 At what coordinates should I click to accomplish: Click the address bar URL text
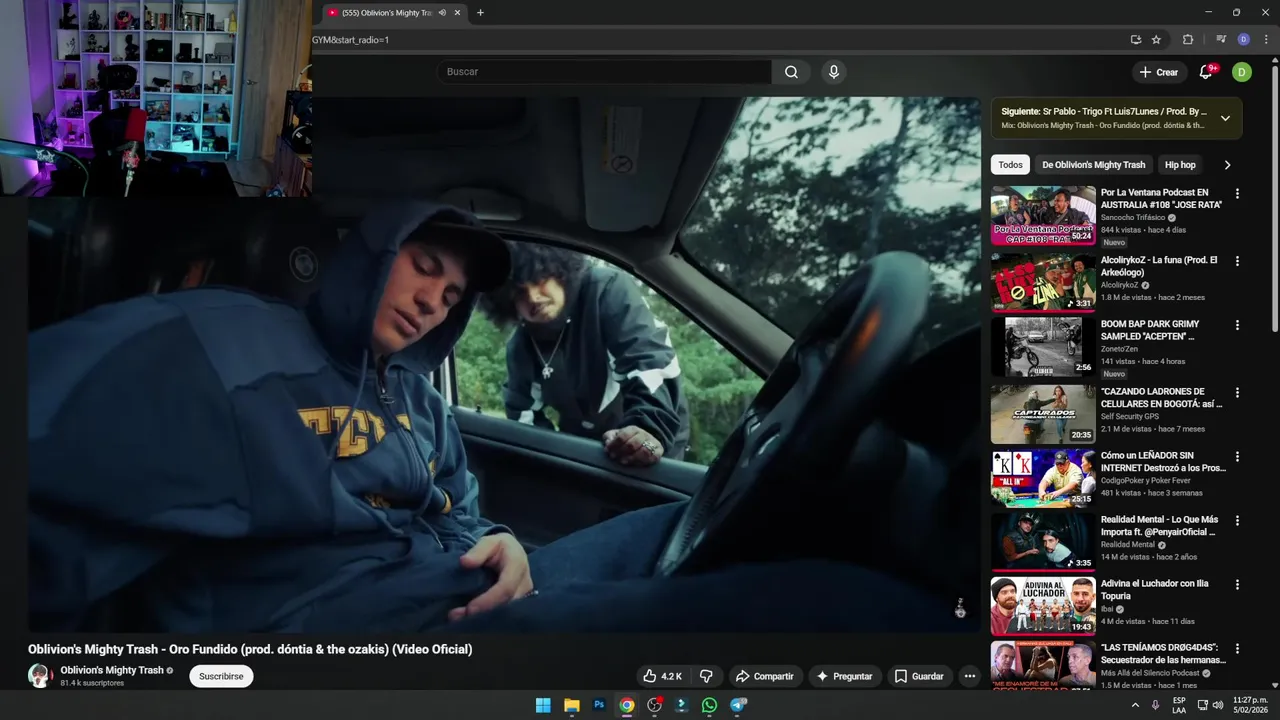pyautogui.click(x=350, y=40)
